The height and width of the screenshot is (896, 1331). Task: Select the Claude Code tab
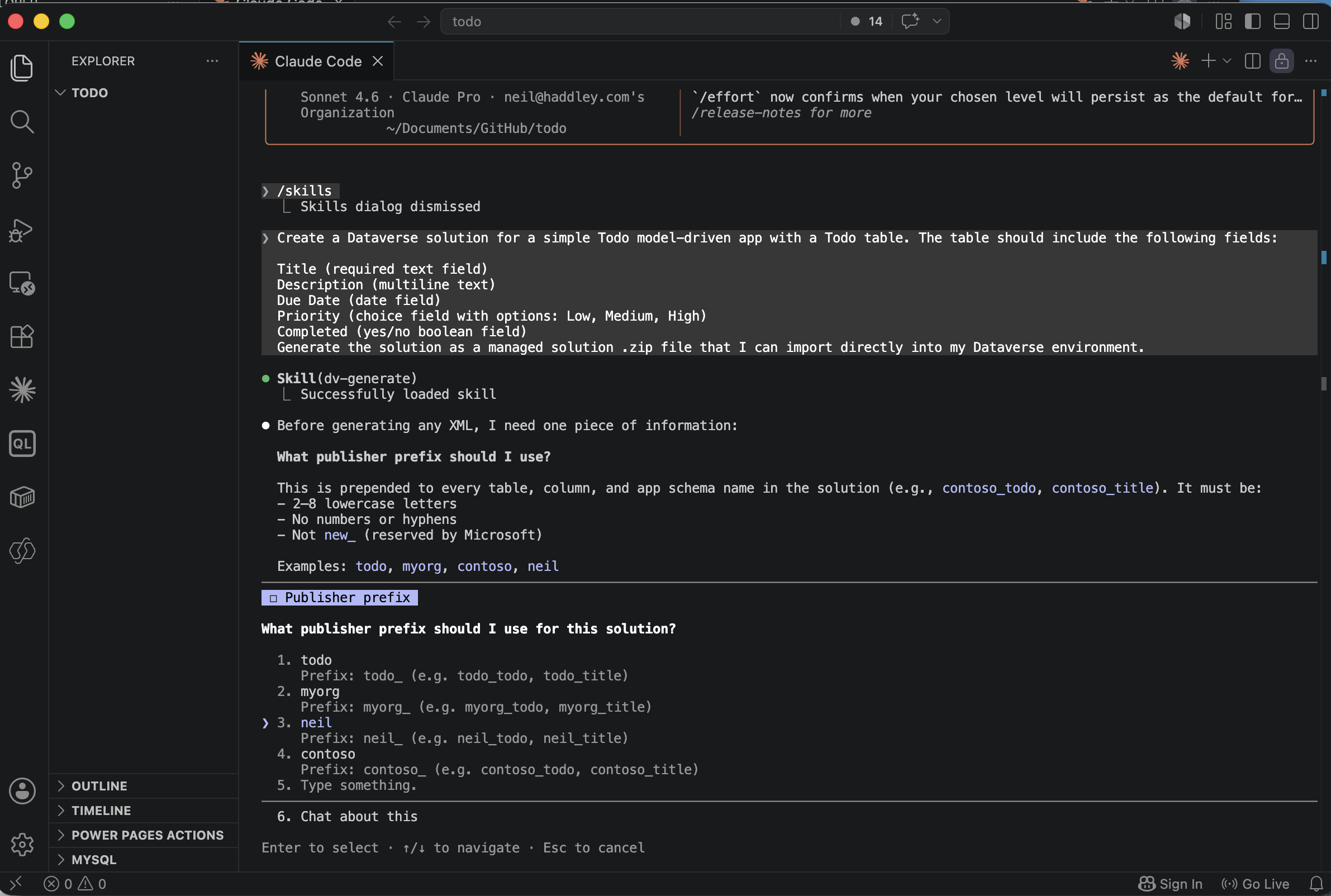(x=316, y=61)
